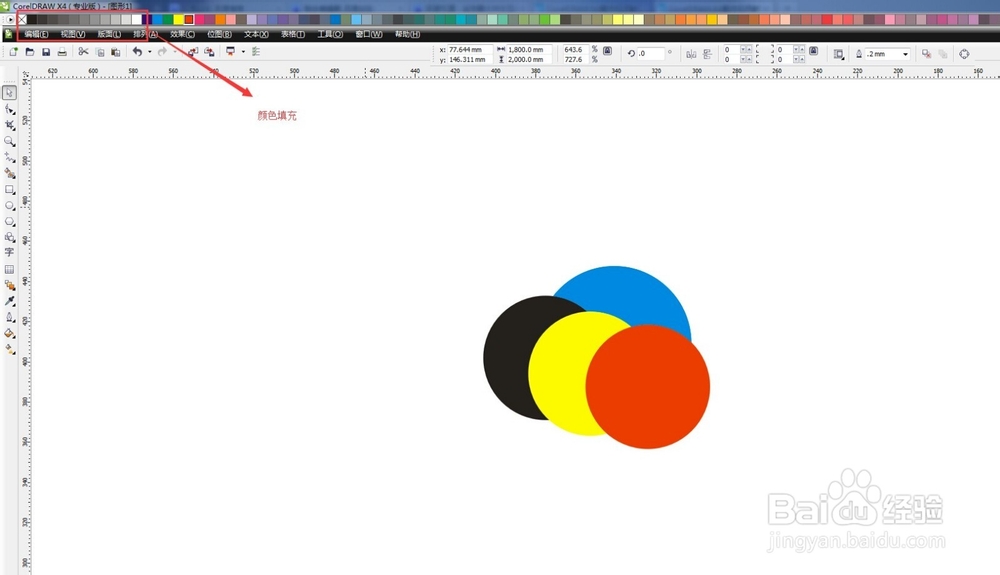Click the scale factor field 643.6

pos(575,50)
